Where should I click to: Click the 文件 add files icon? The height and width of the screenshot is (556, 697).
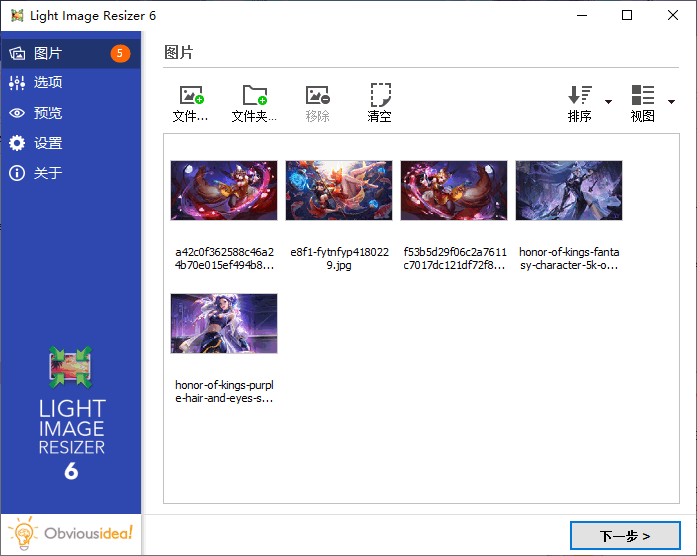coord(191,95)
